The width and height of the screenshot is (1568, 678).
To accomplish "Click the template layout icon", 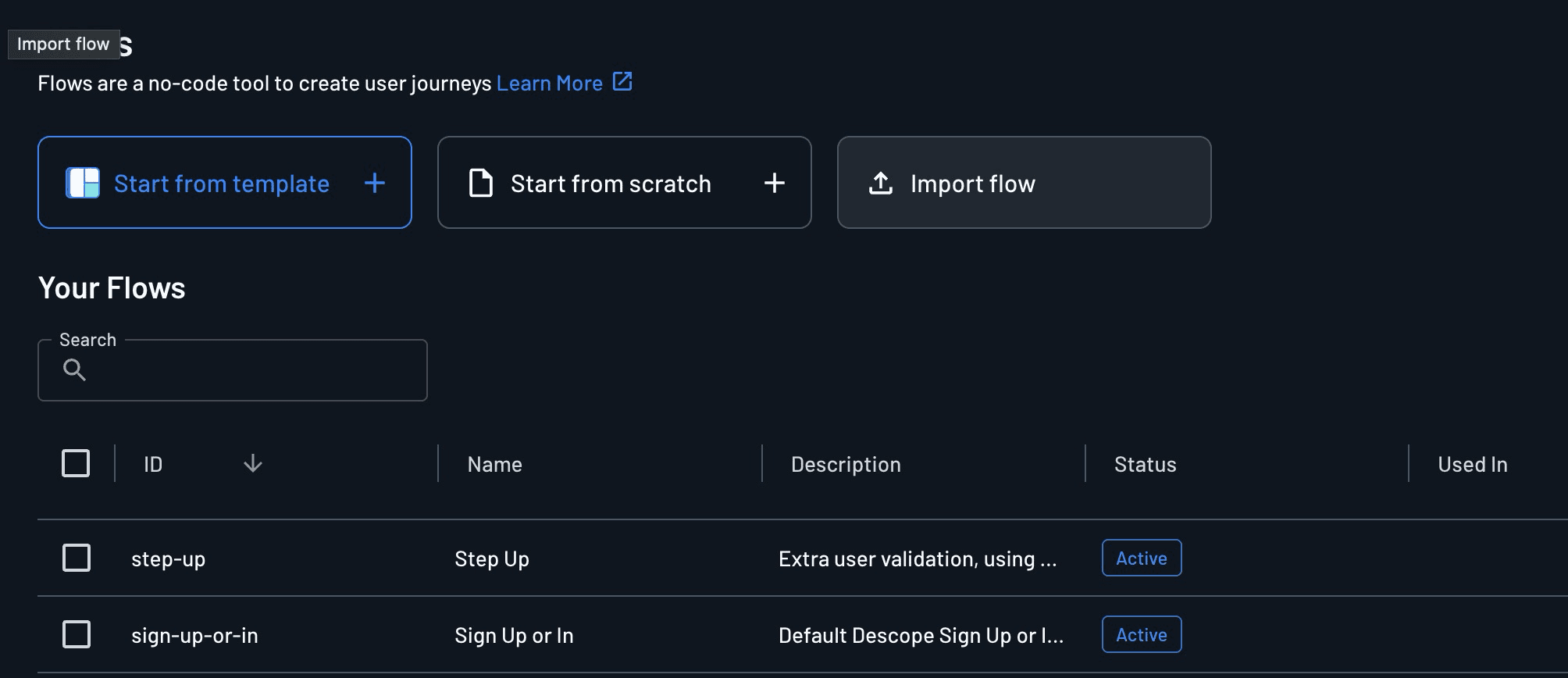I will coord(83,183).
